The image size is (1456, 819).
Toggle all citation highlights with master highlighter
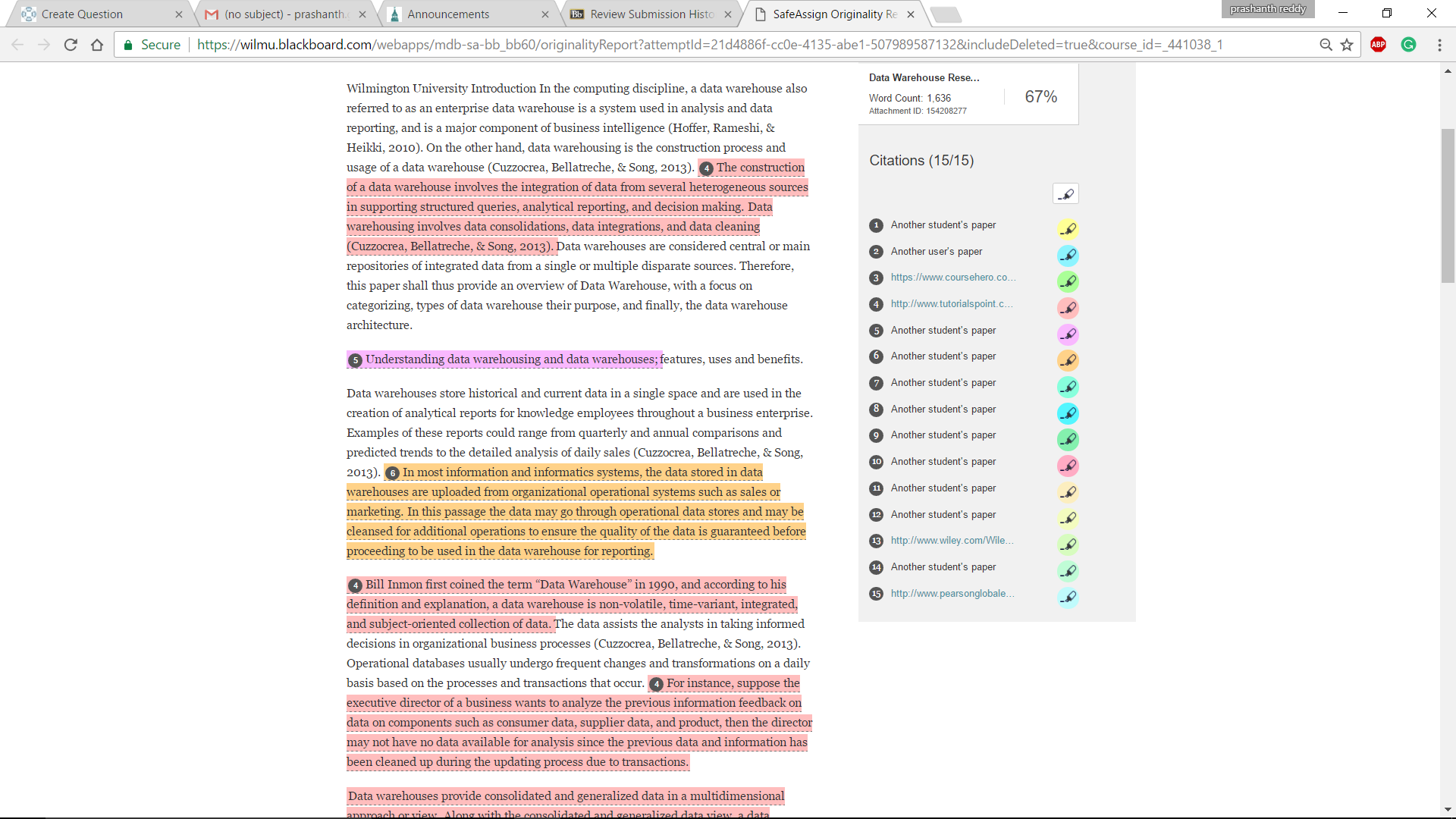point(1065,194)
